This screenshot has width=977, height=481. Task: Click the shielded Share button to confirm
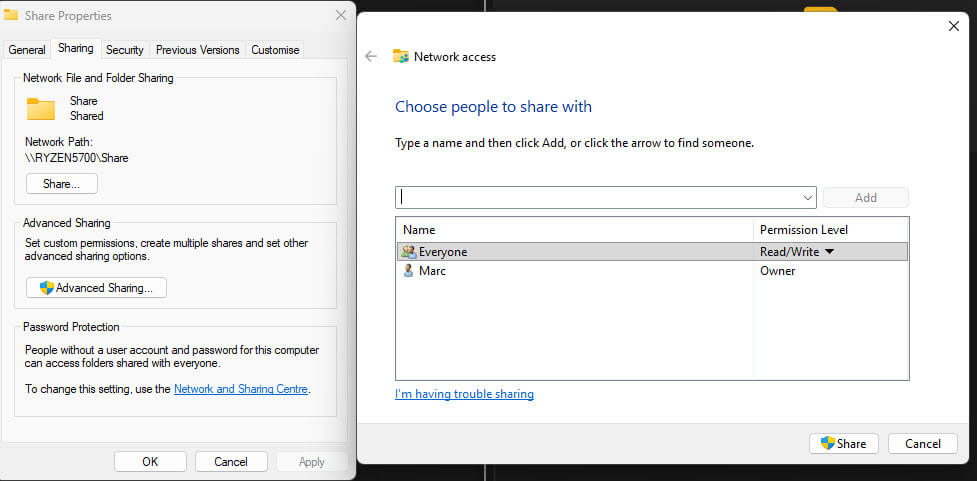843,443
